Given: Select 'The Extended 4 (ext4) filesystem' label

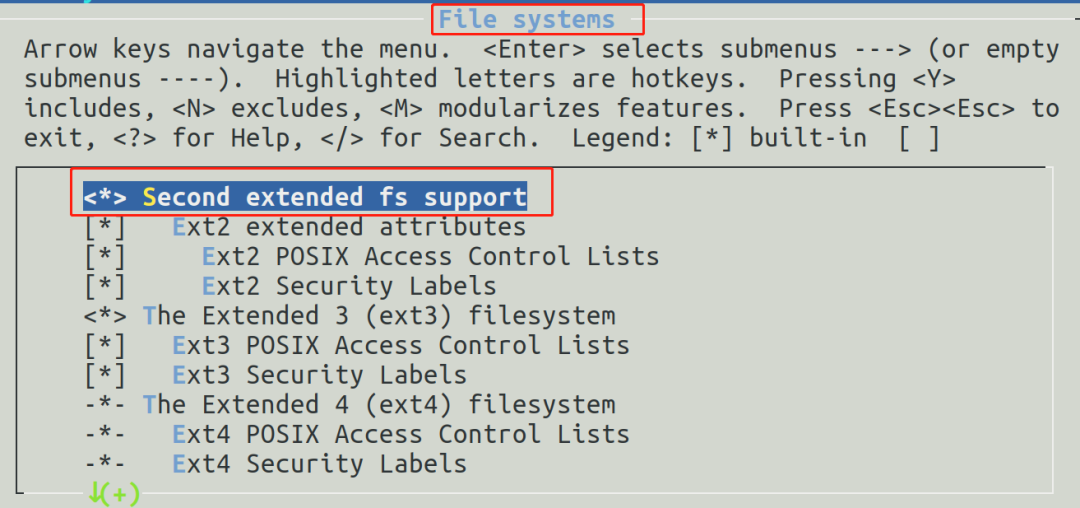Looking at the screenshot, I should [379, 405].
